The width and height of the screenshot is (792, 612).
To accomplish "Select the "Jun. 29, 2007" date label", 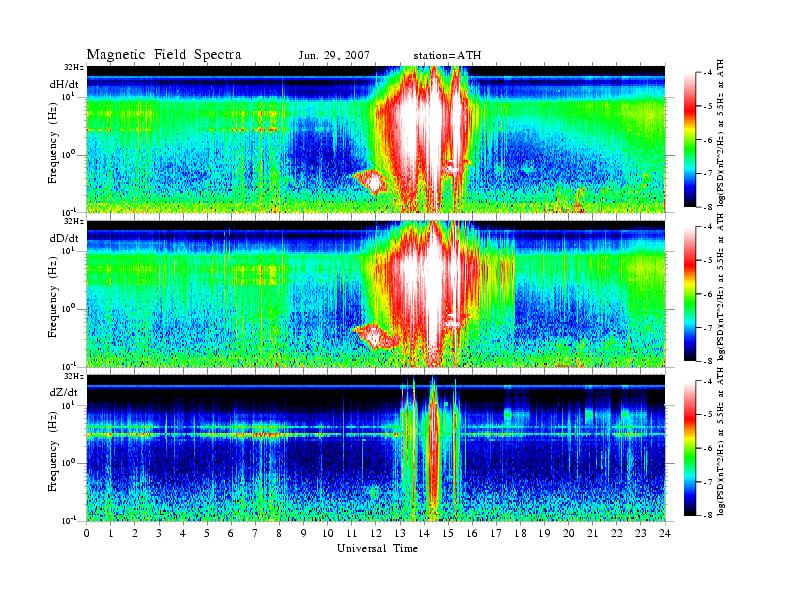I will pyautogui.click(x=334, y=56).
